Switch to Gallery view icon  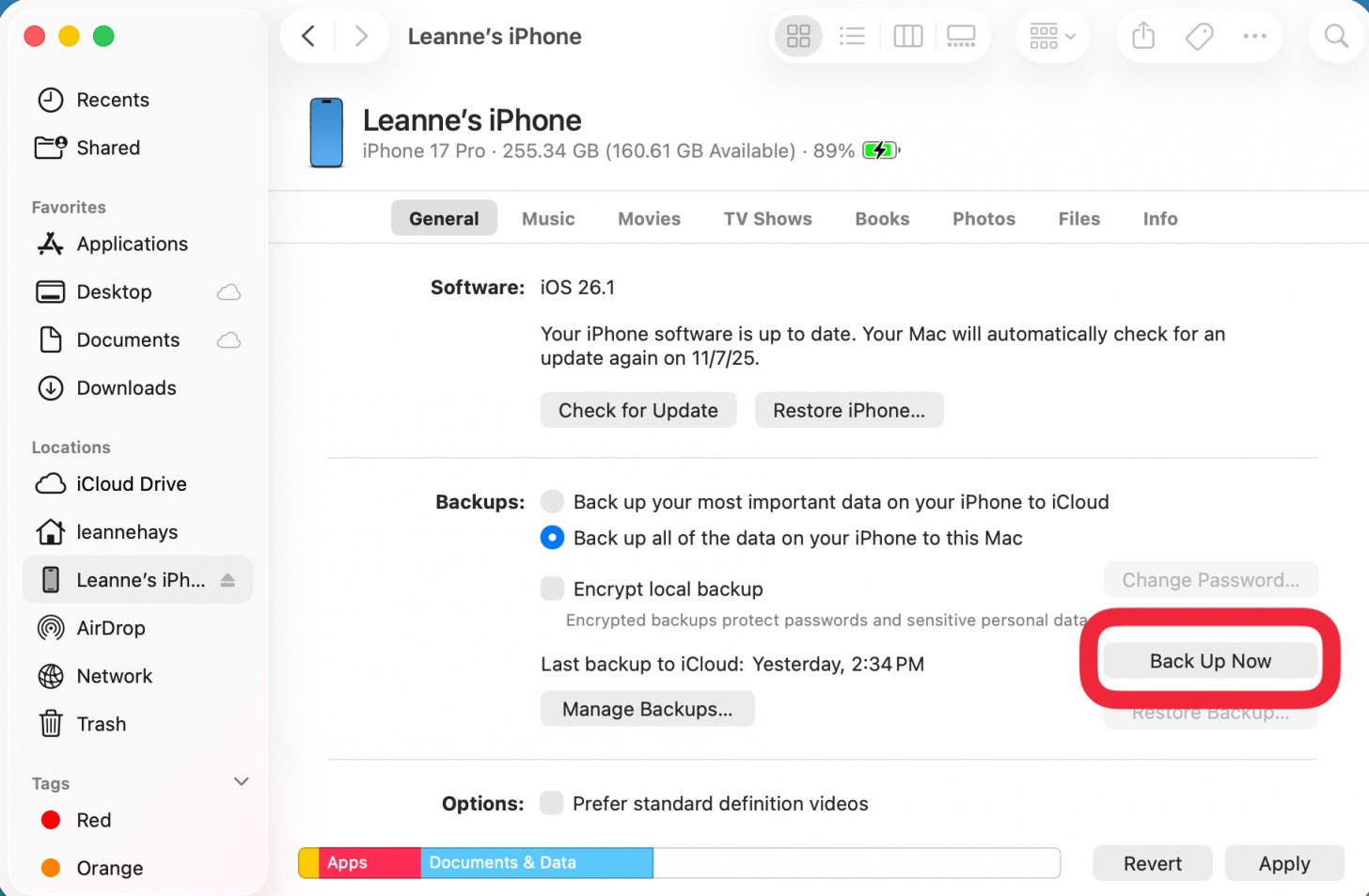click(961, 36)
